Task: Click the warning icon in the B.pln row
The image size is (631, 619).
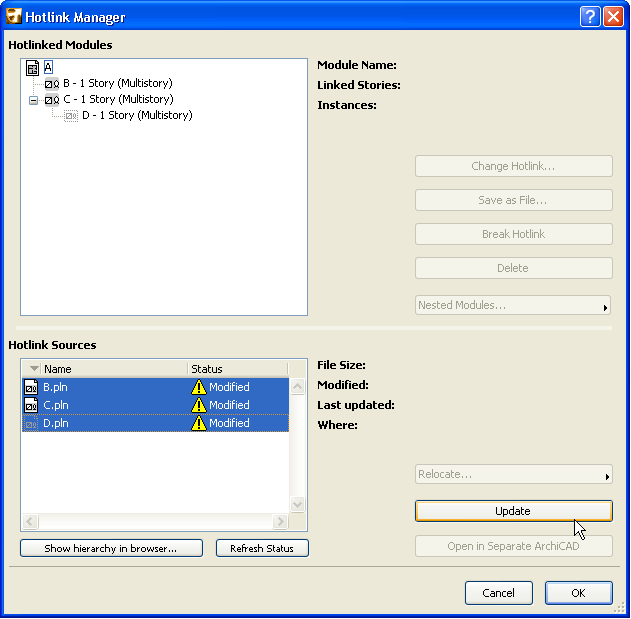Action: [199, 388]
